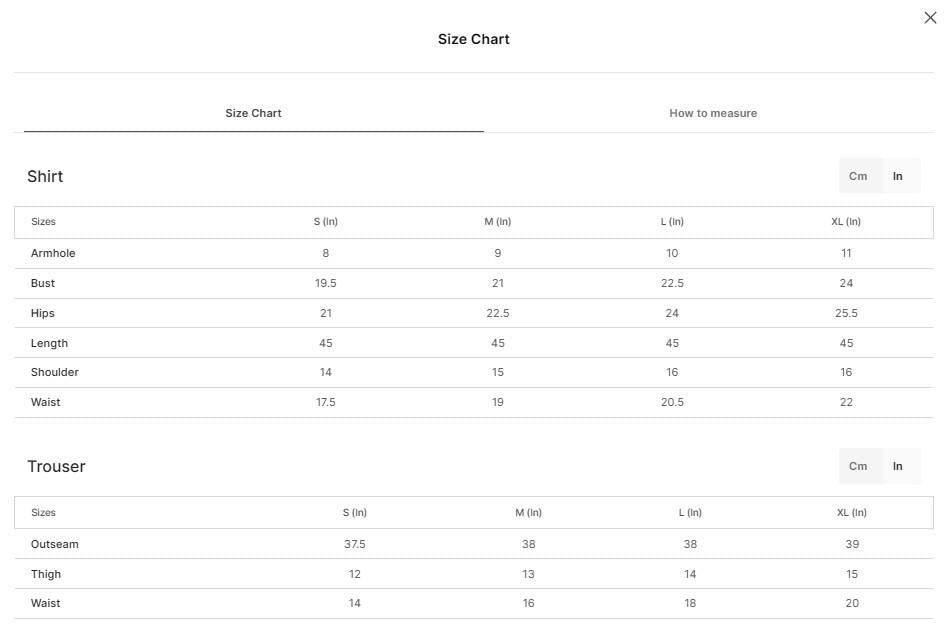
Task: Switch Trouser units to In
Action: 898,466
